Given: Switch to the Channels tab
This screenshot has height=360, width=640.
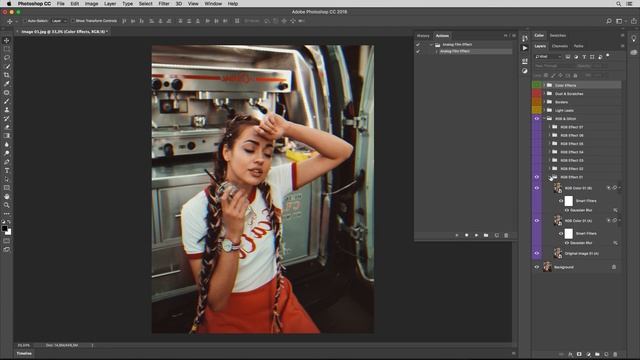Looking at the screenshot, I should (560, 46).
